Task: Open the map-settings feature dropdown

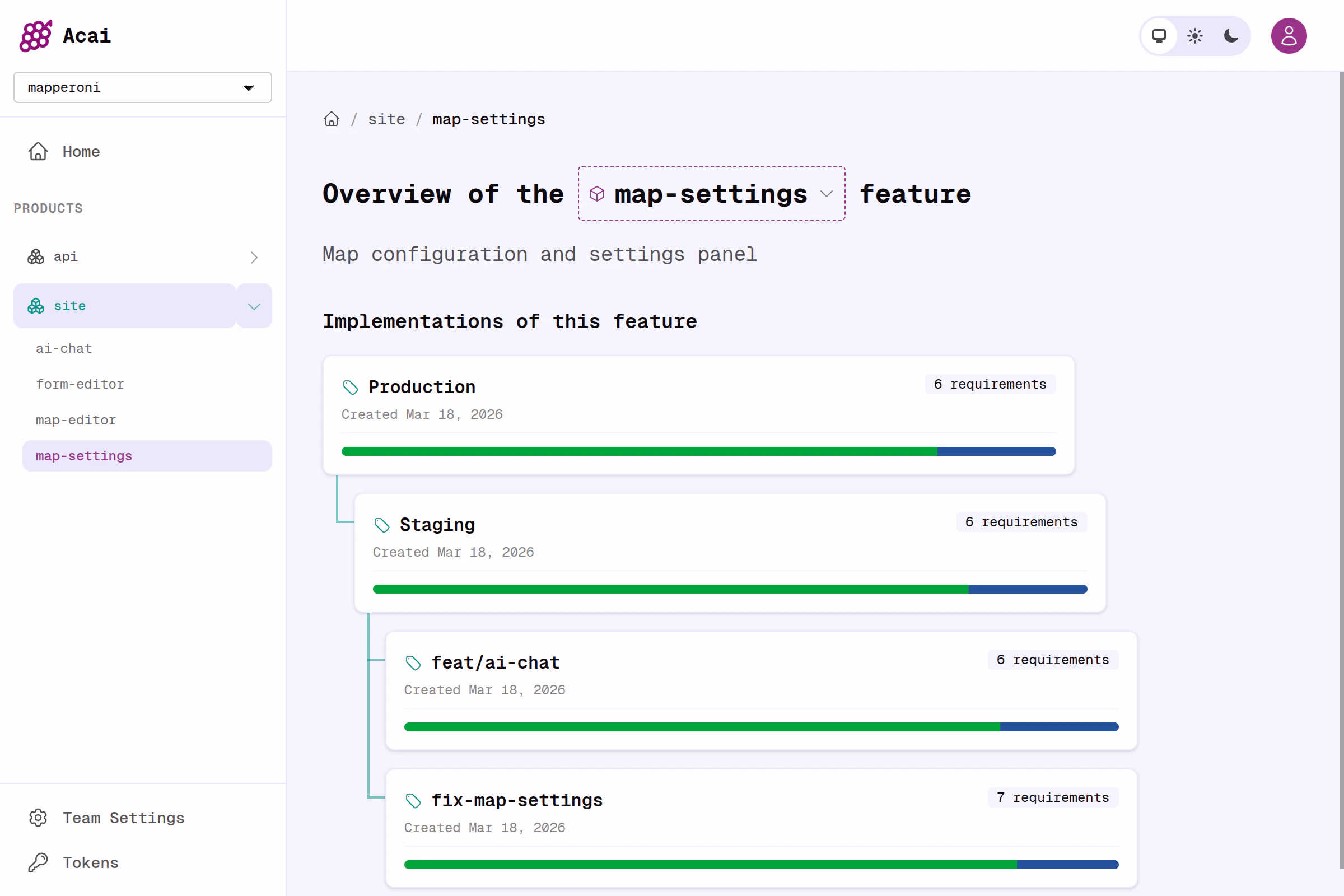Action: [x=827, y=194]
